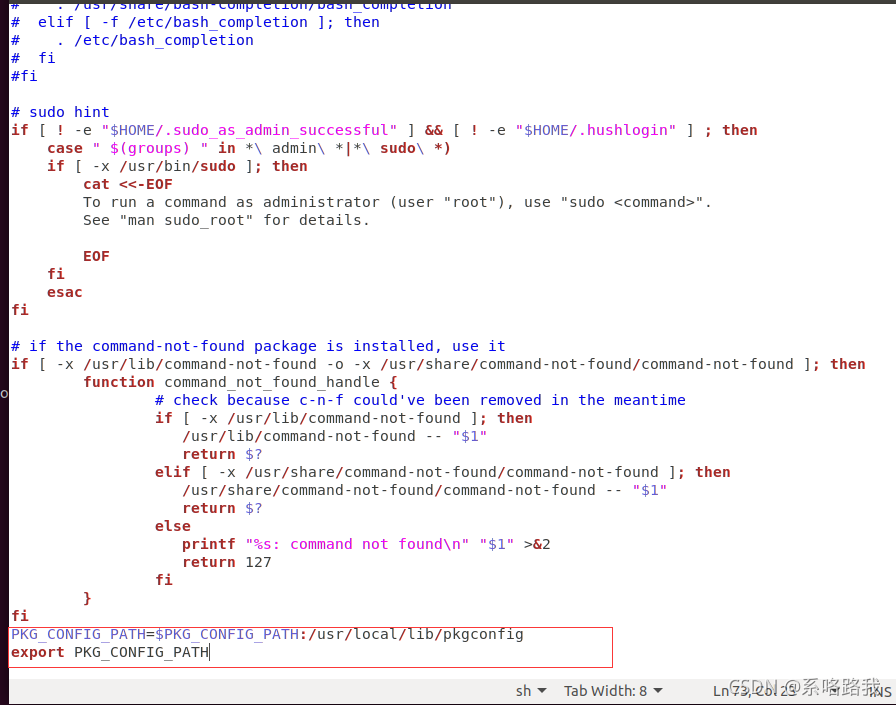896x705 pixels.
Task: Click the 'return 127' line
Action: click(x=227, y=562)
